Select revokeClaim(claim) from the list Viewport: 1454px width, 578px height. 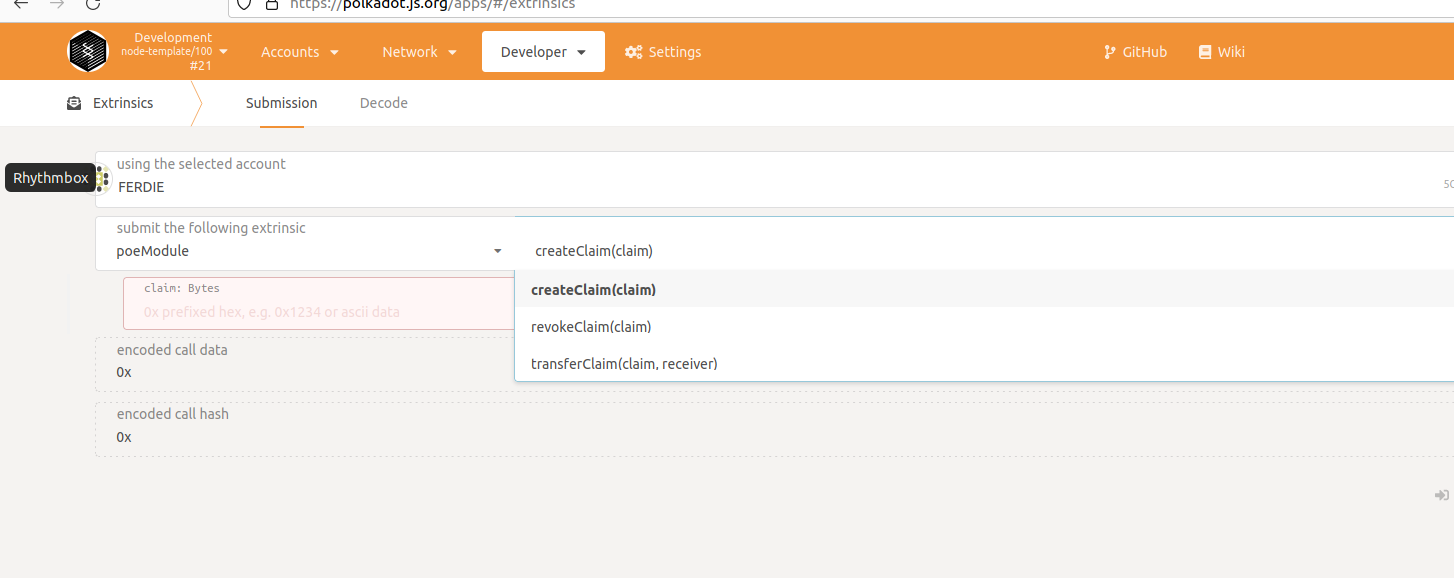coord(984,327)
